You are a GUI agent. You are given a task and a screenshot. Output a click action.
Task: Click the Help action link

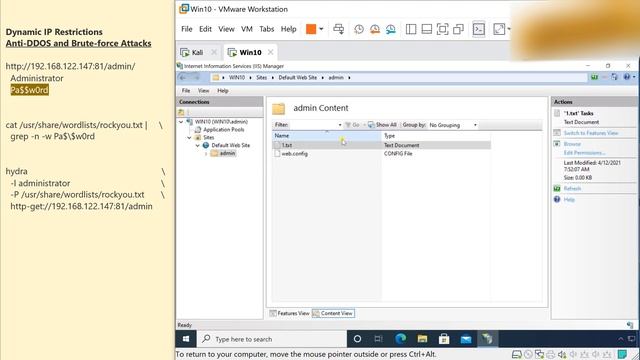pyautogui.click(x=569, y=200)
